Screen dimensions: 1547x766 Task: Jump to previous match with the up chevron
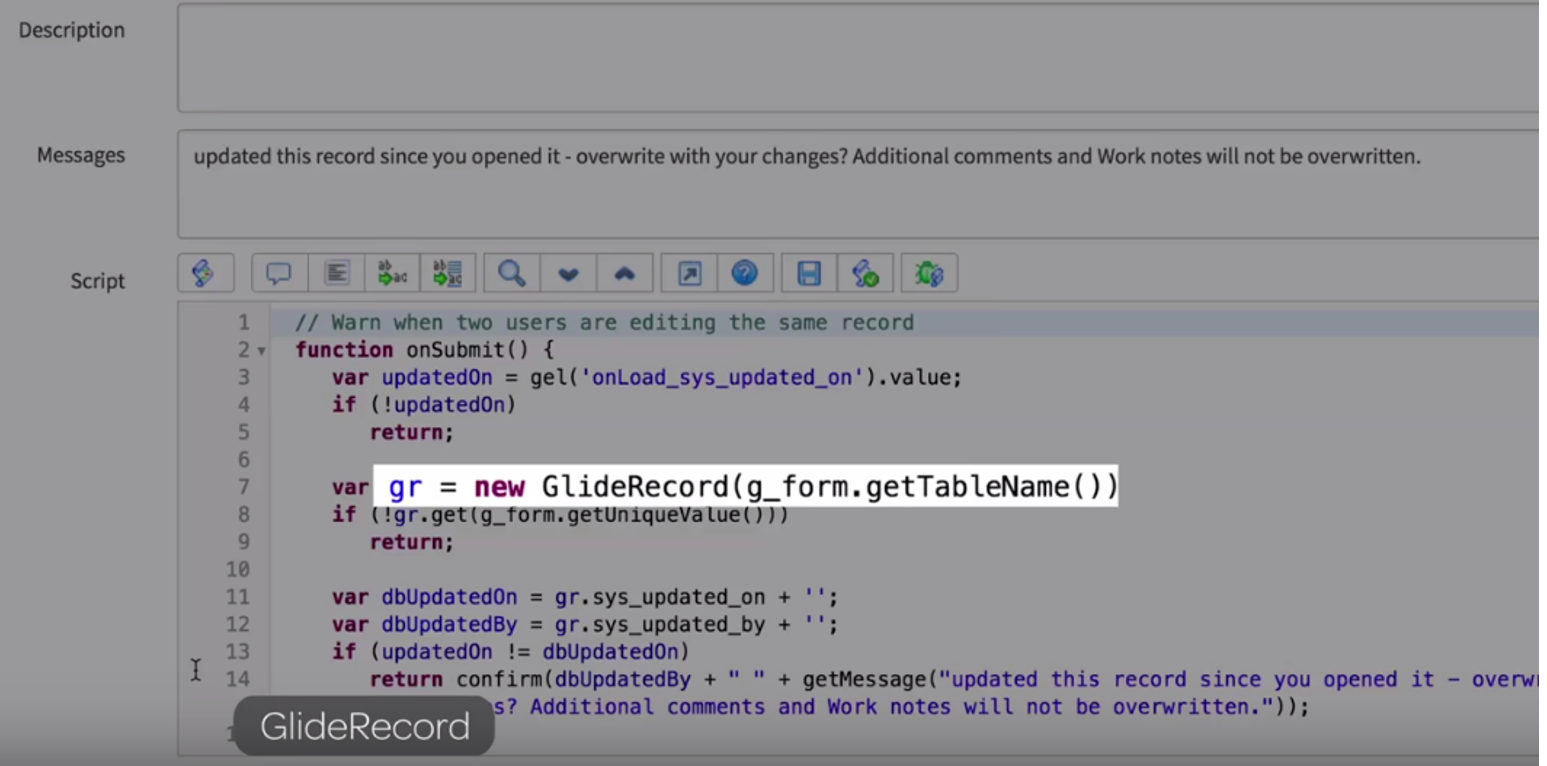click(625, 272)
